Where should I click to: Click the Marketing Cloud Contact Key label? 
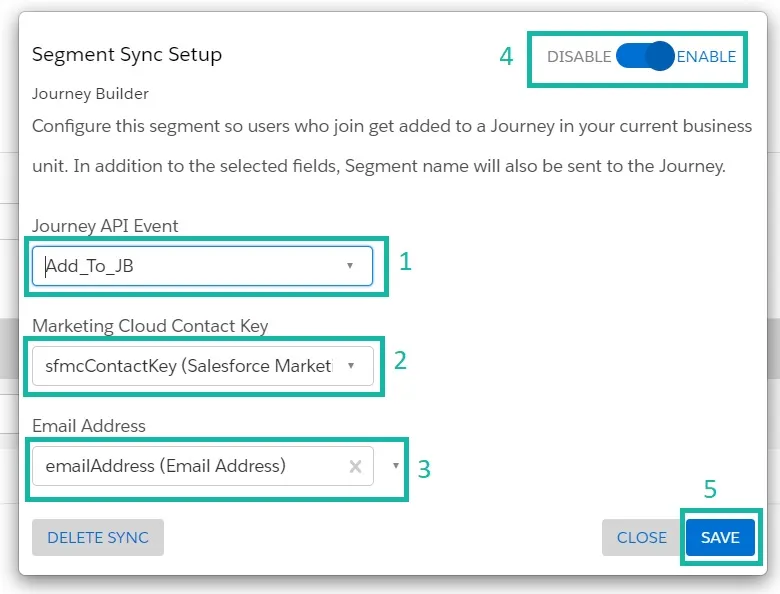[x=150, y=326]
